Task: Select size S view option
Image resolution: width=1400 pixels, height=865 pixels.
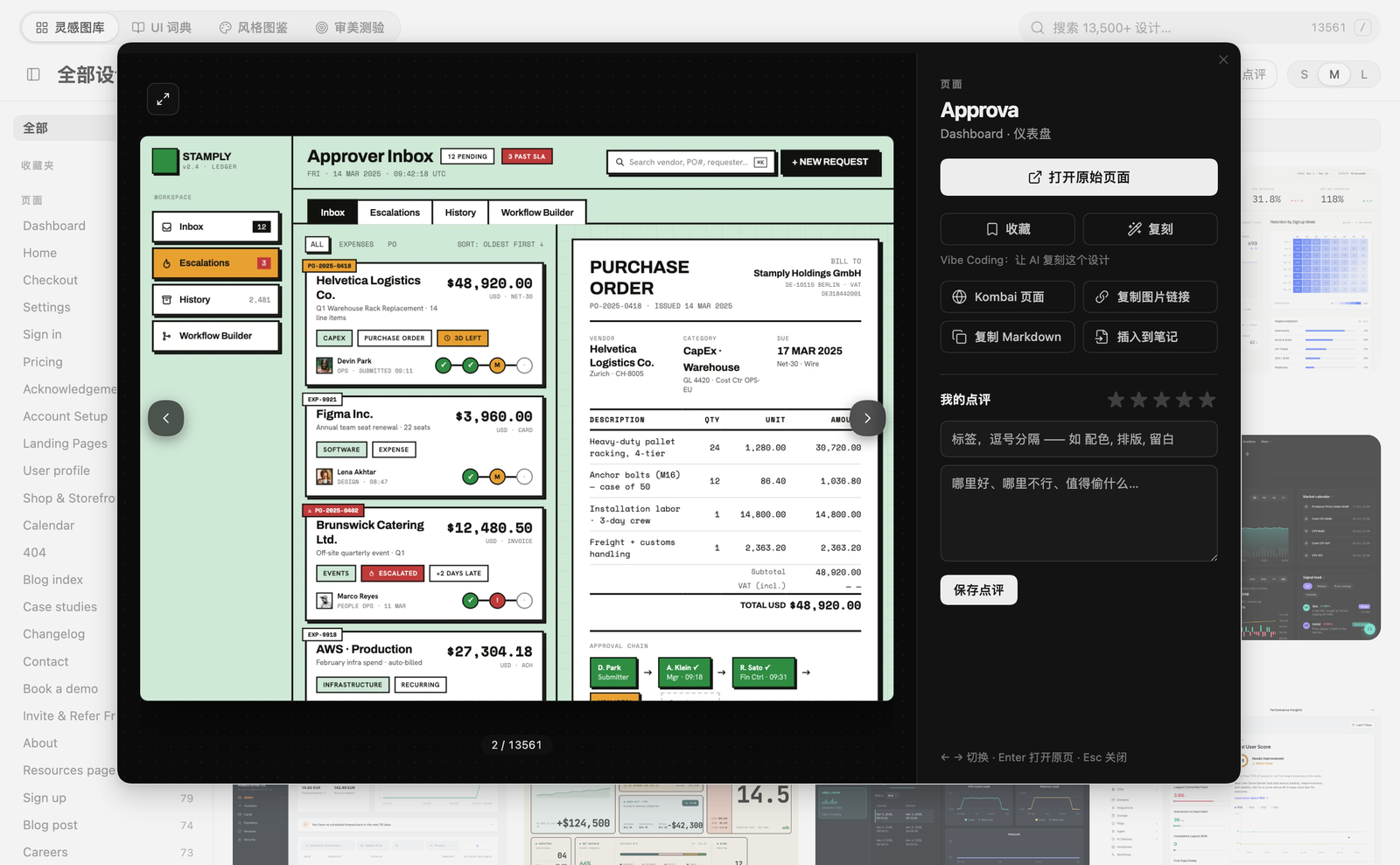Action: [1304, 74]
